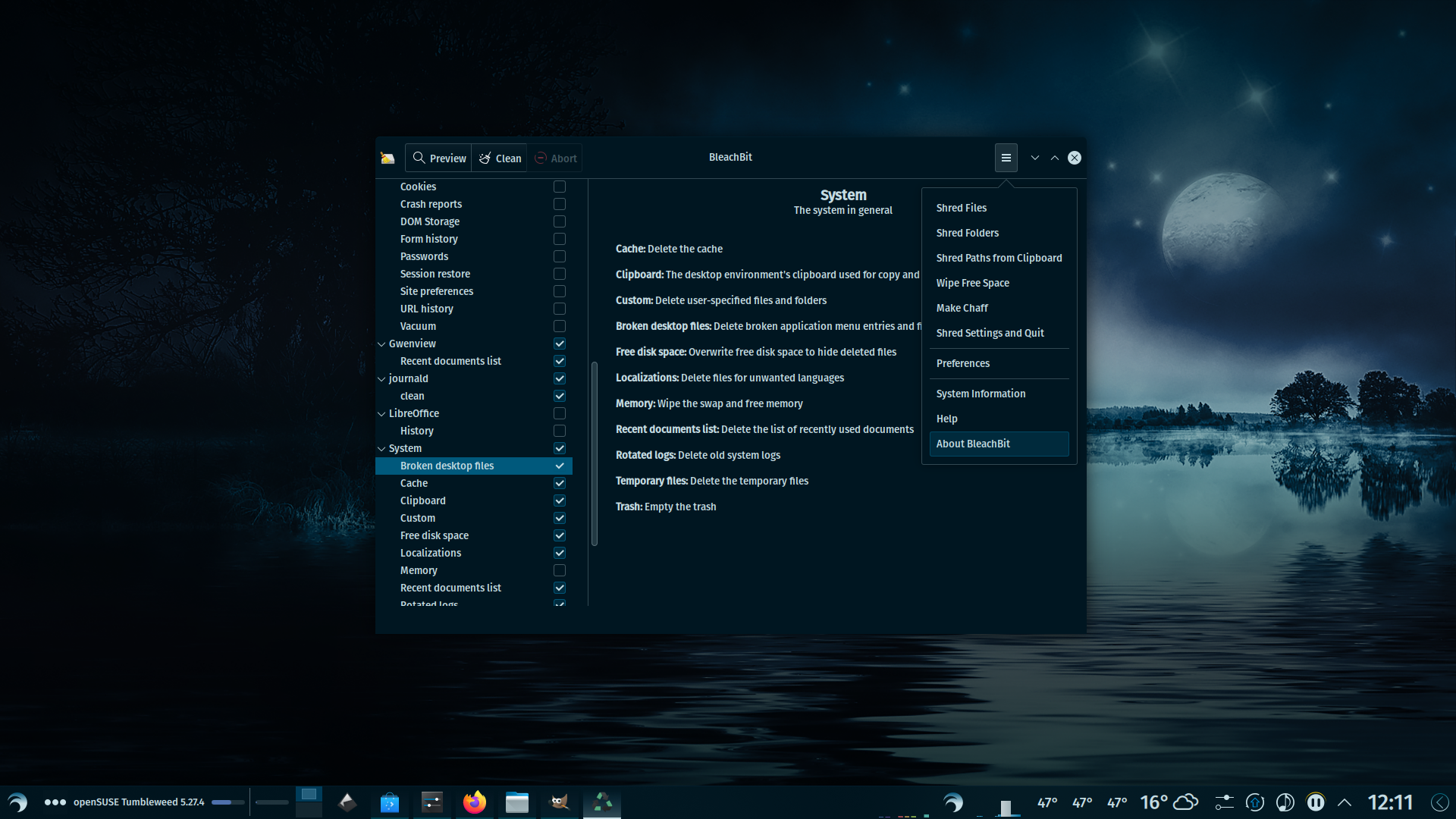Click Make Chaff in the menu
Screen dimensions: 1456x819
pyautogui.click(x=999, y=308)
